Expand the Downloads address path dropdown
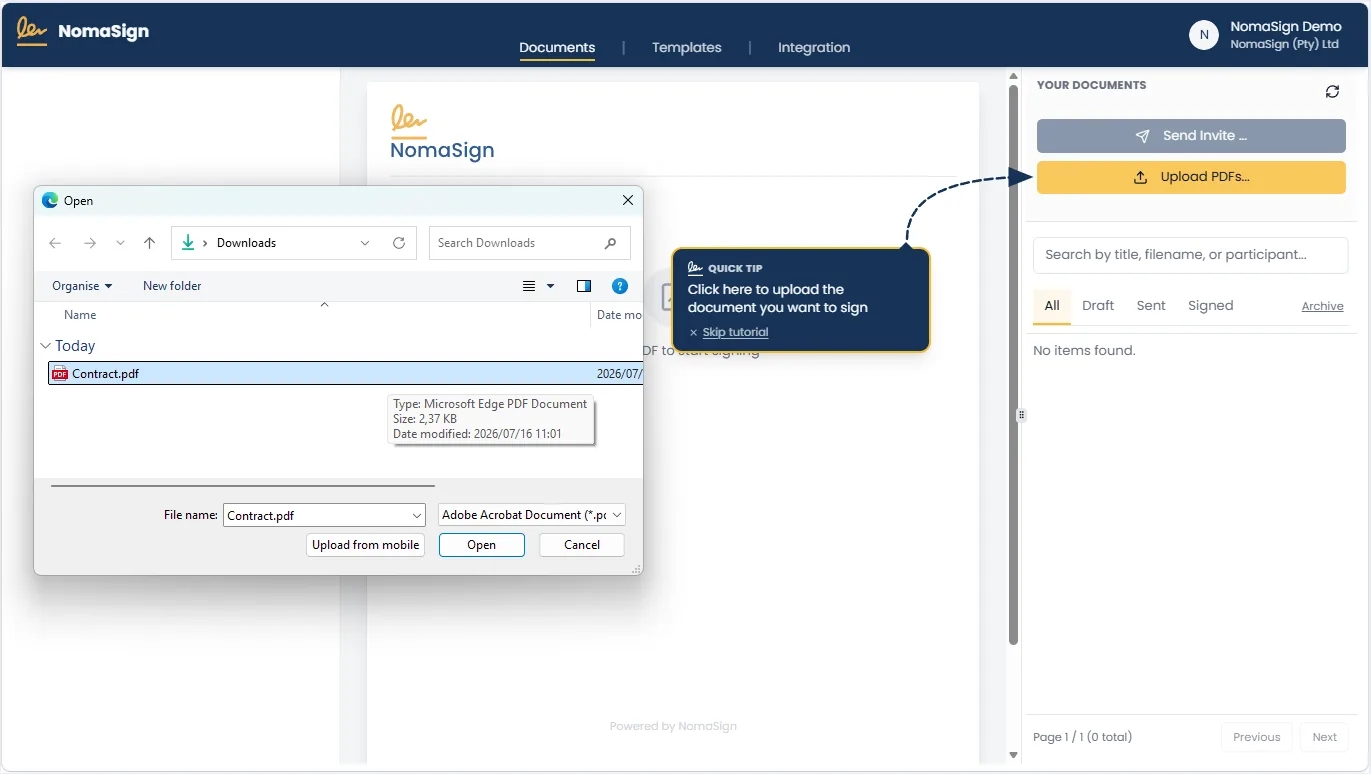1371x774 pixels. [365, 243]
